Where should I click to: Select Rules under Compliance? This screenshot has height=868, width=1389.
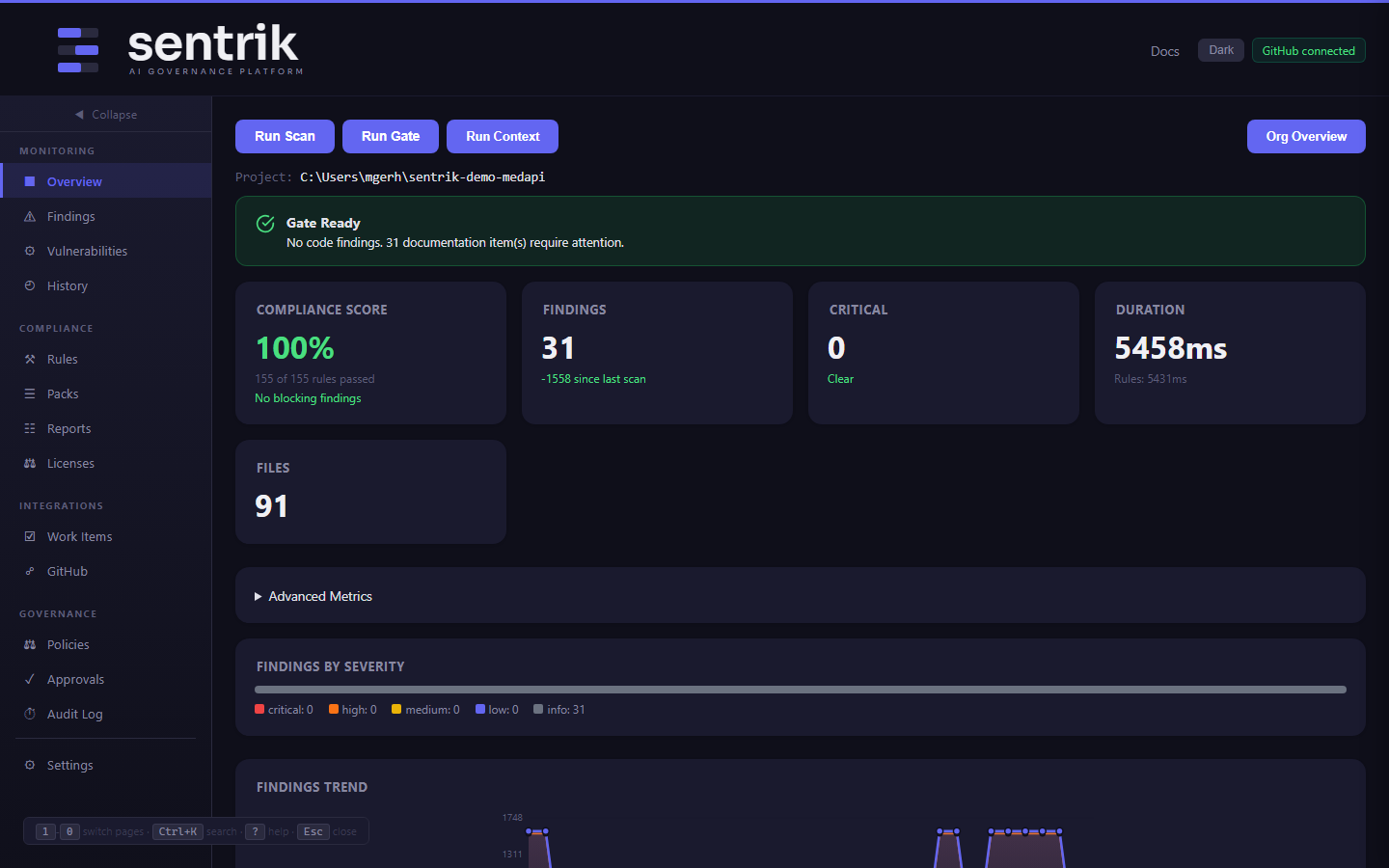[106, 359]
